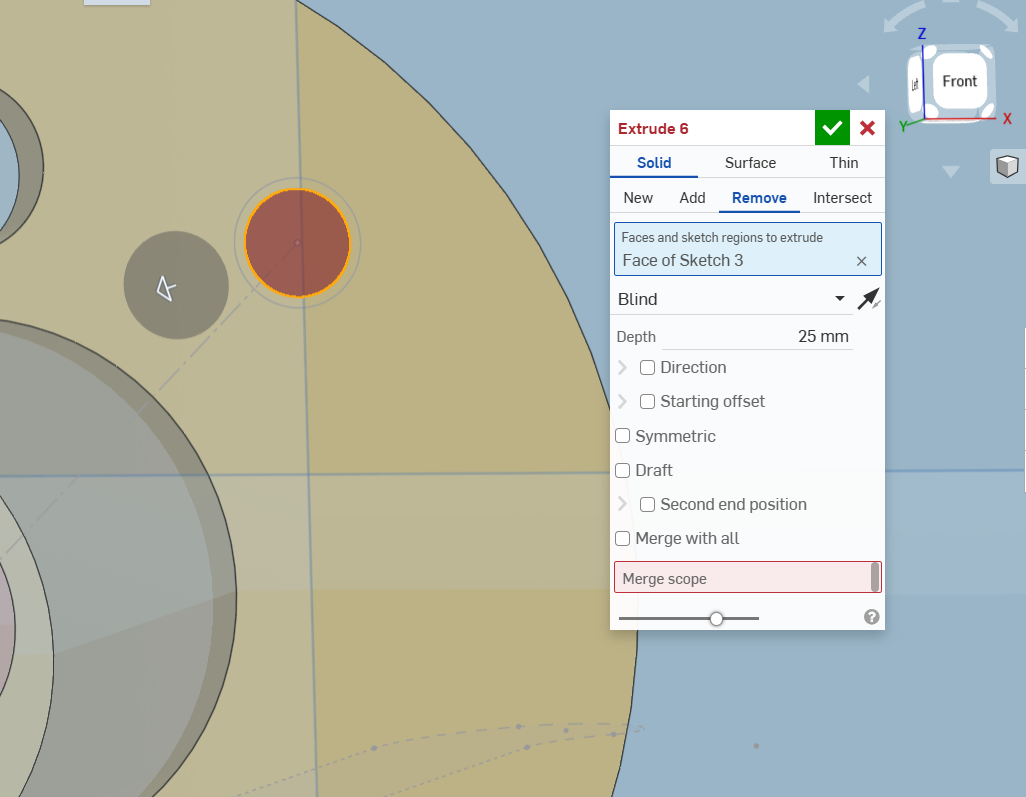1026x797 pixels.
Task: Click Merge scope selection field
Action: coord(747,577)
